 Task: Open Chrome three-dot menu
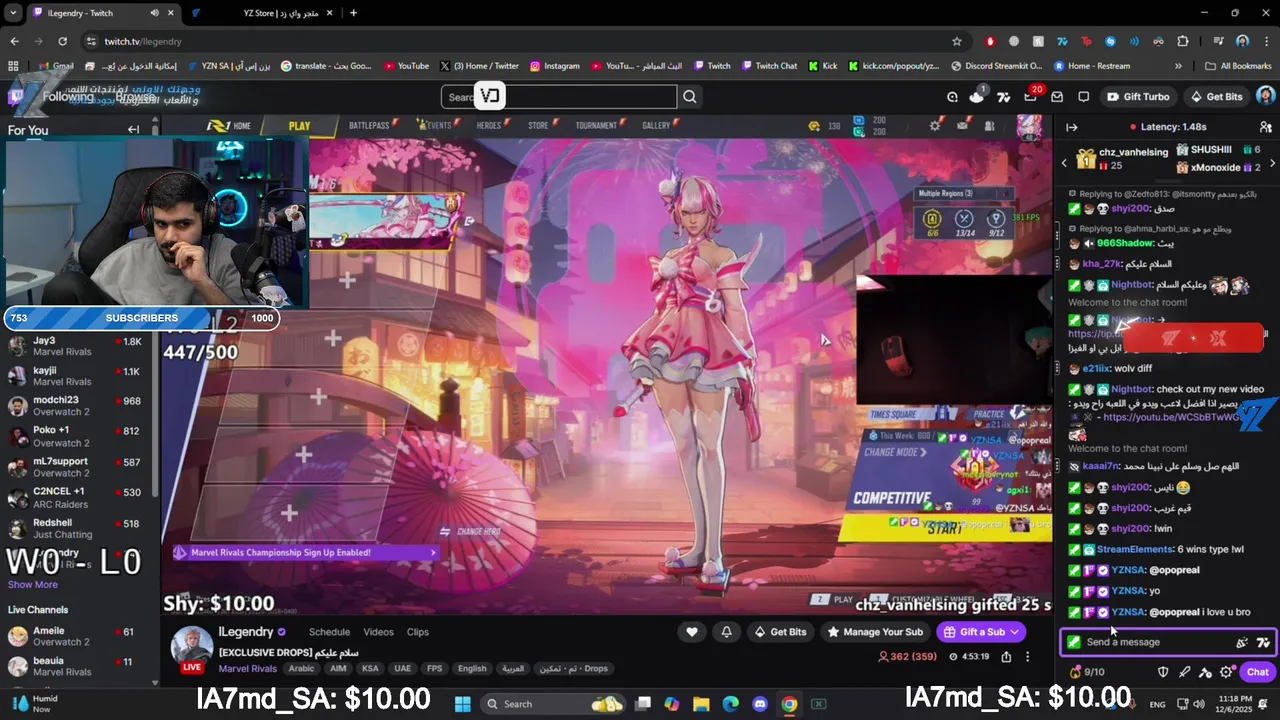1266,41
